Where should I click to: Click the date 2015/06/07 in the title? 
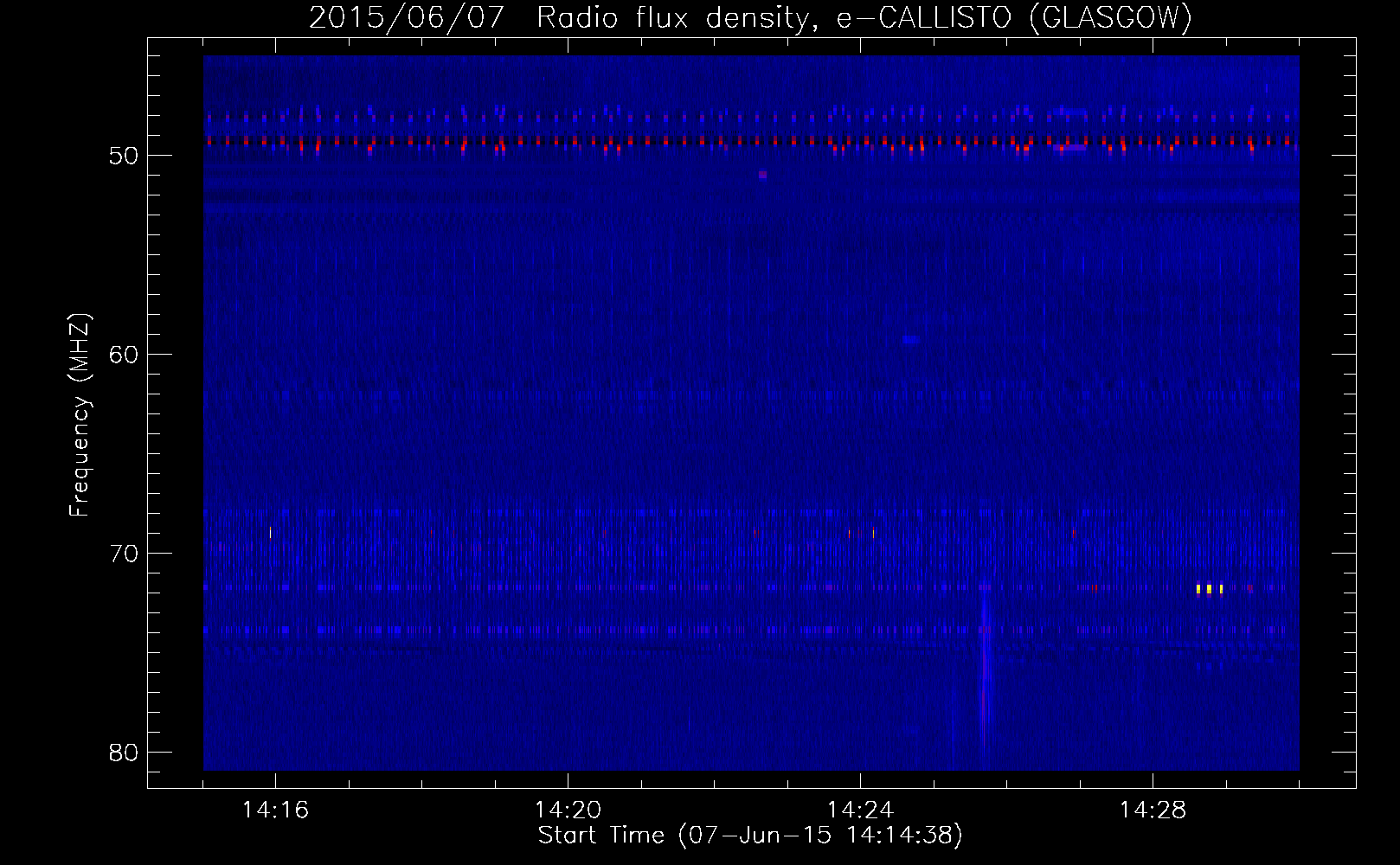pyautogui.click(x=406, y=17)
